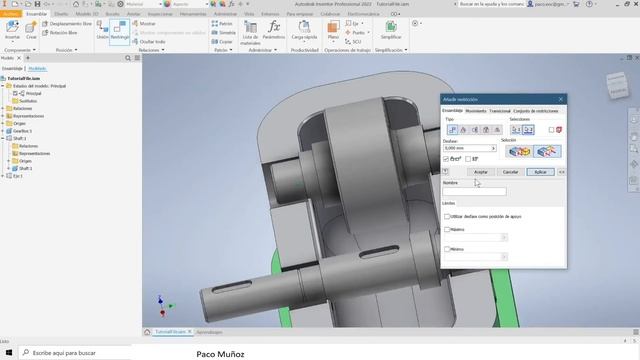Select the Ángulo constraint type icon
Viewport: 640px width, 360px height.
(x=463, y=130)
